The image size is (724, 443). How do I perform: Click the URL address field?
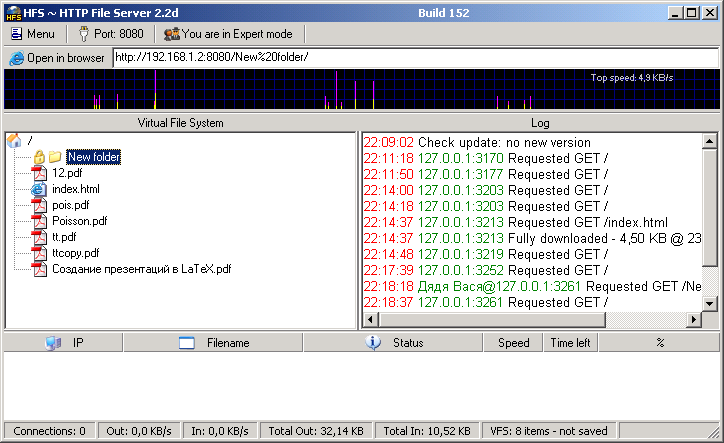pos(416,57)
